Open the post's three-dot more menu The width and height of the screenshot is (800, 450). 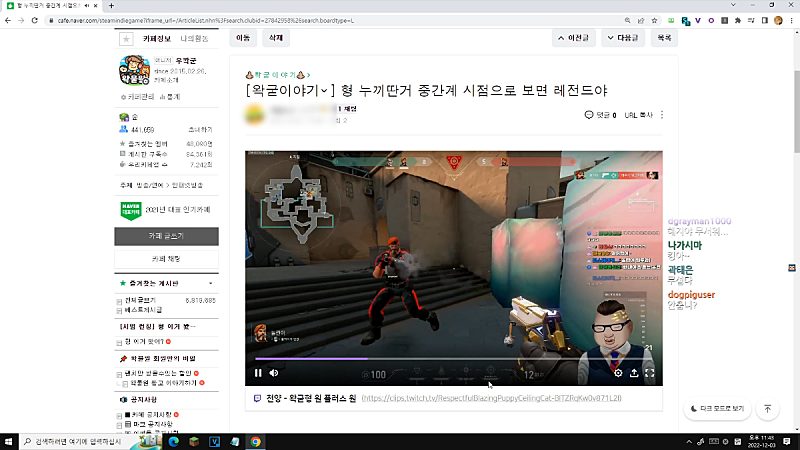point(662,115)
